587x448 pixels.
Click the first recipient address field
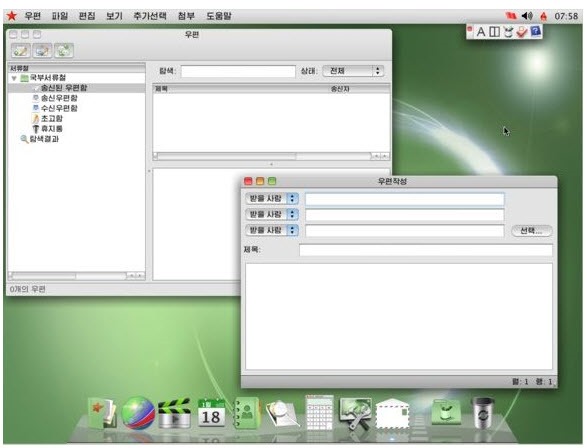(x=405, y=199)
